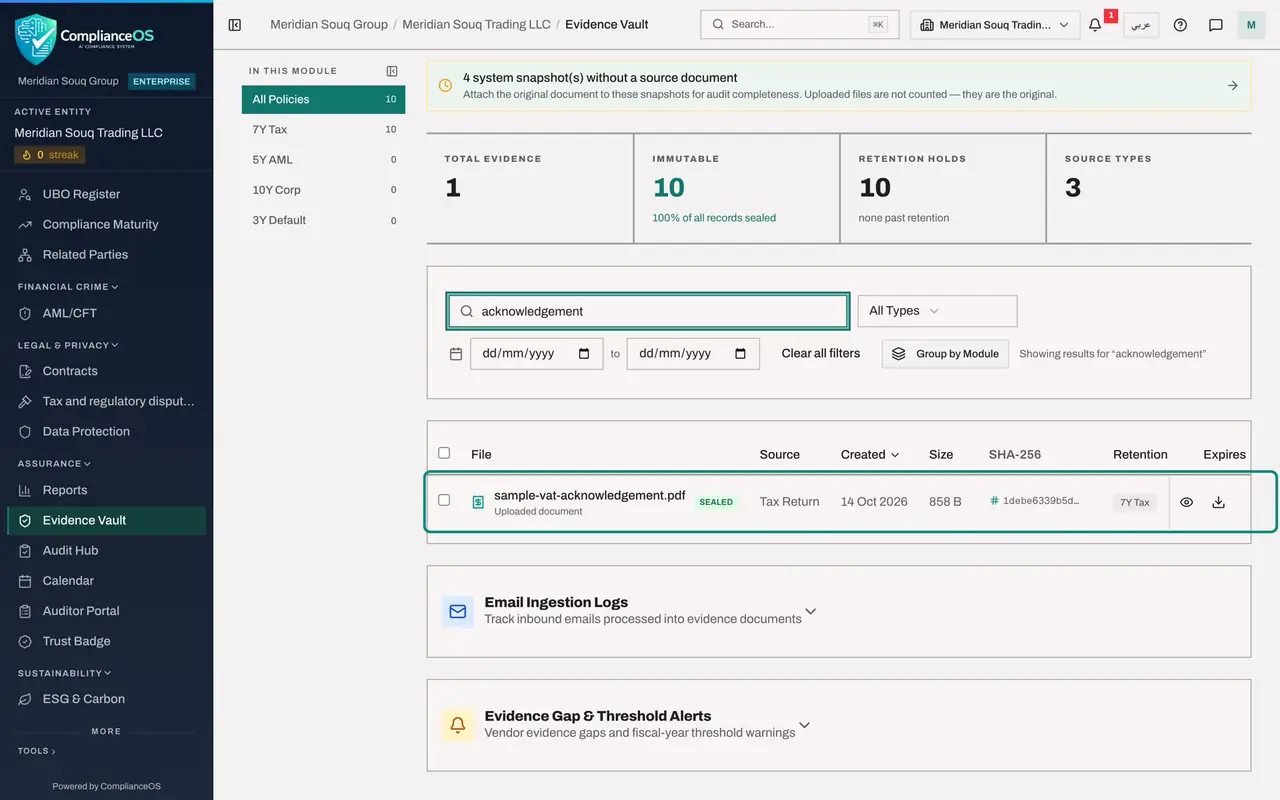The image size is (1280, 800).
Task: Expand Email Ingestion Logs section
Action: [x=811, y=611]
